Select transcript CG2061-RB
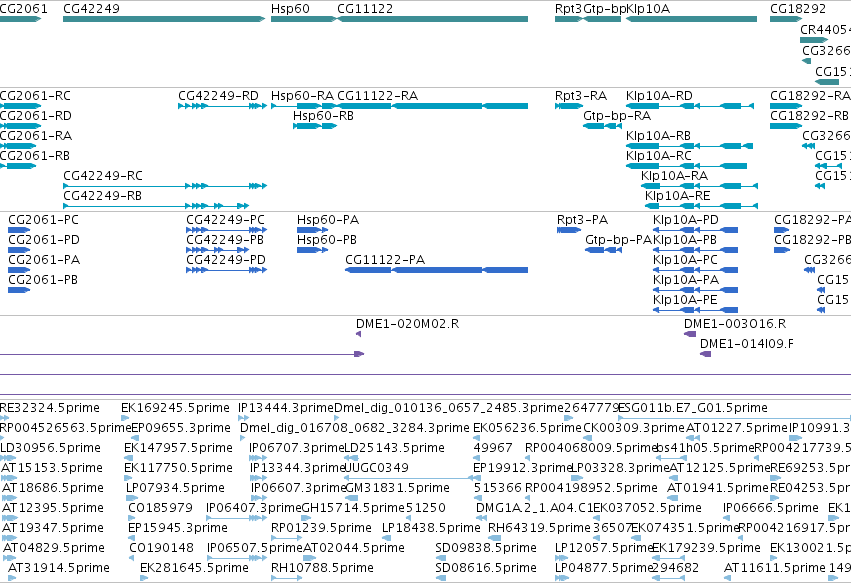 tap(18, 166)
